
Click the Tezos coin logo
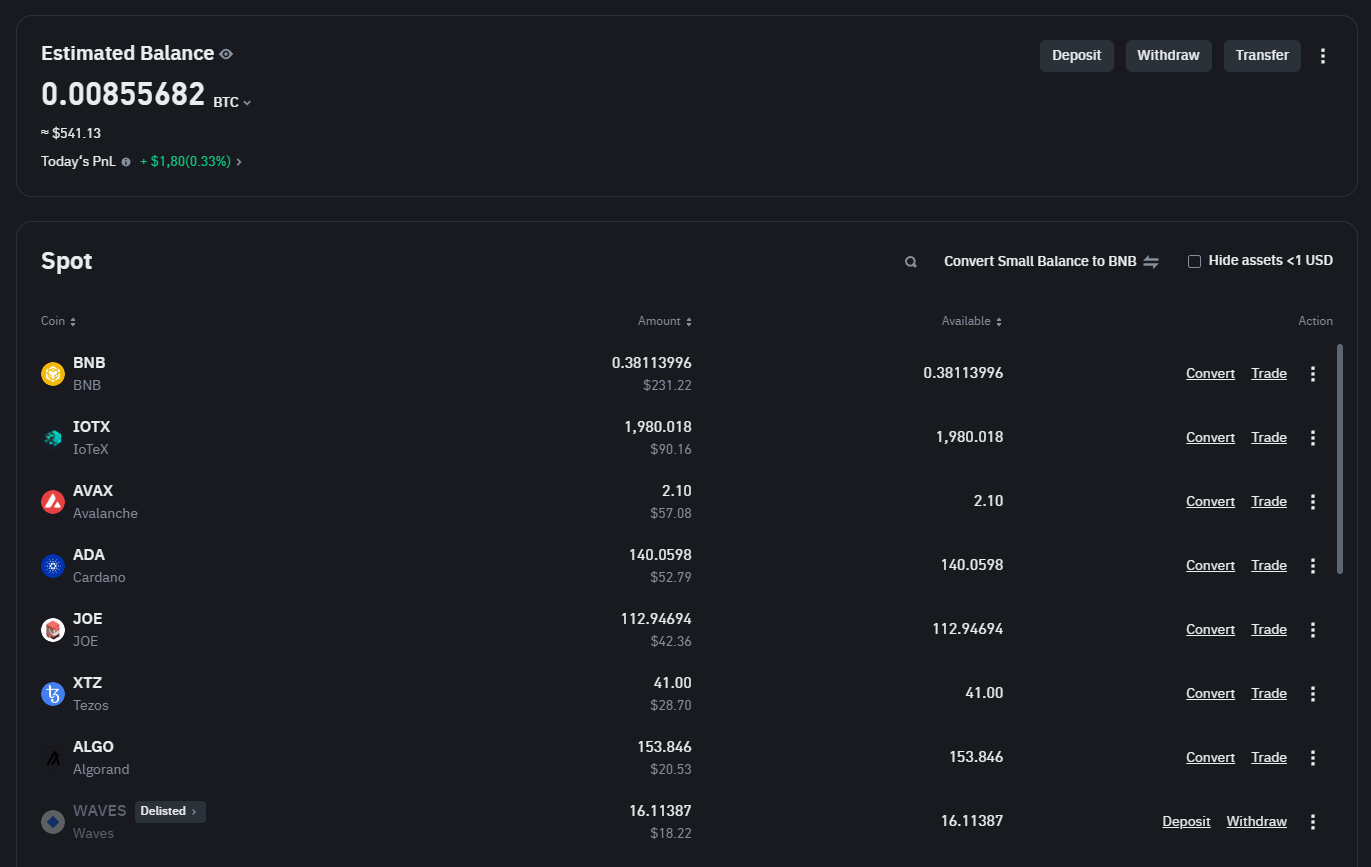(x=53, y=694)
